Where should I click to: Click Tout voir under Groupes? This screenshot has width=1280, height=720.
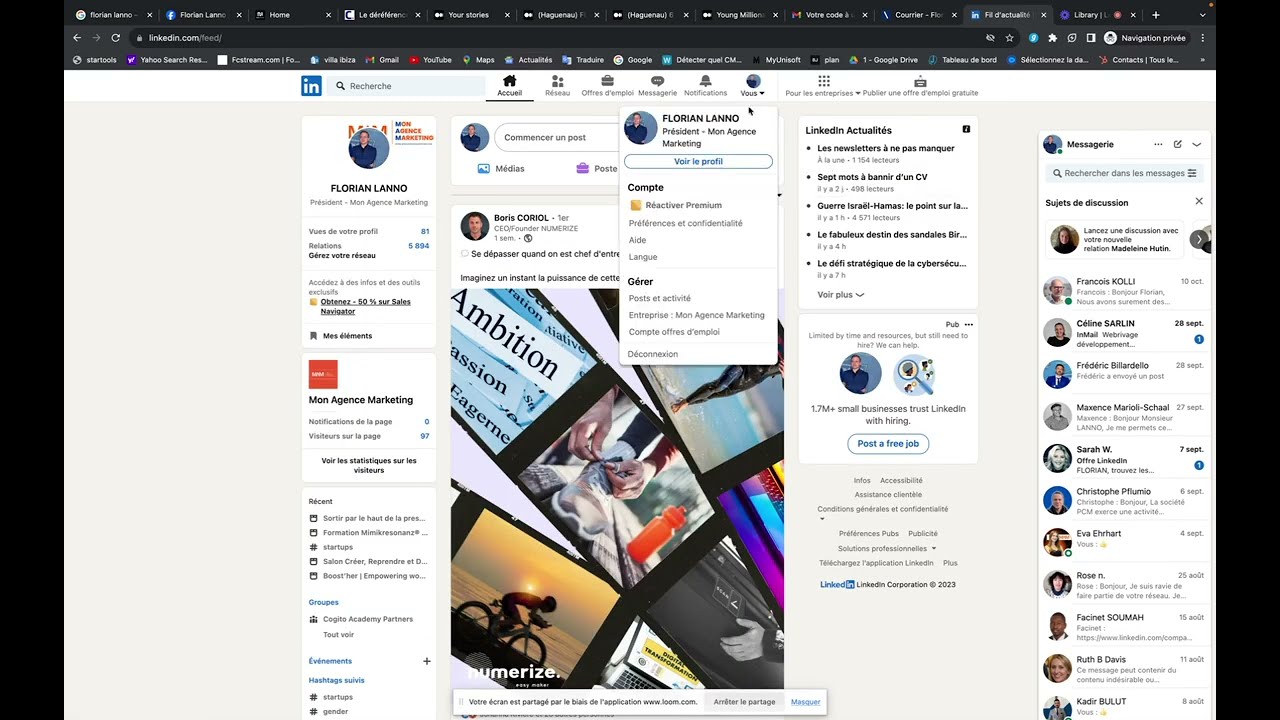click(338, 635)
